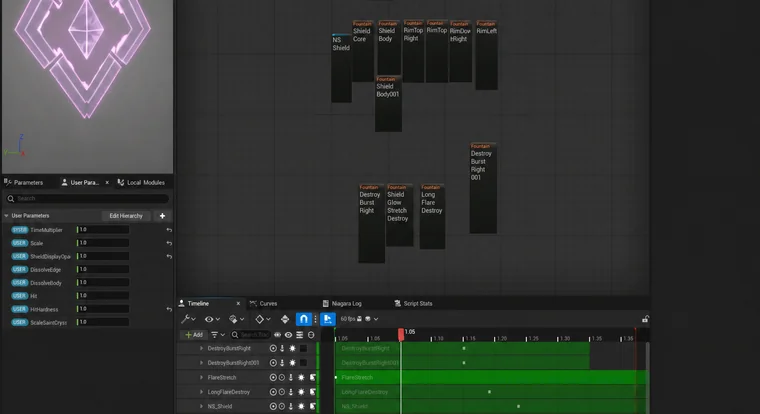Toggle the blue auto-scroll timeline button
This screenshot has width=760, height=414.
click(328, 319)
